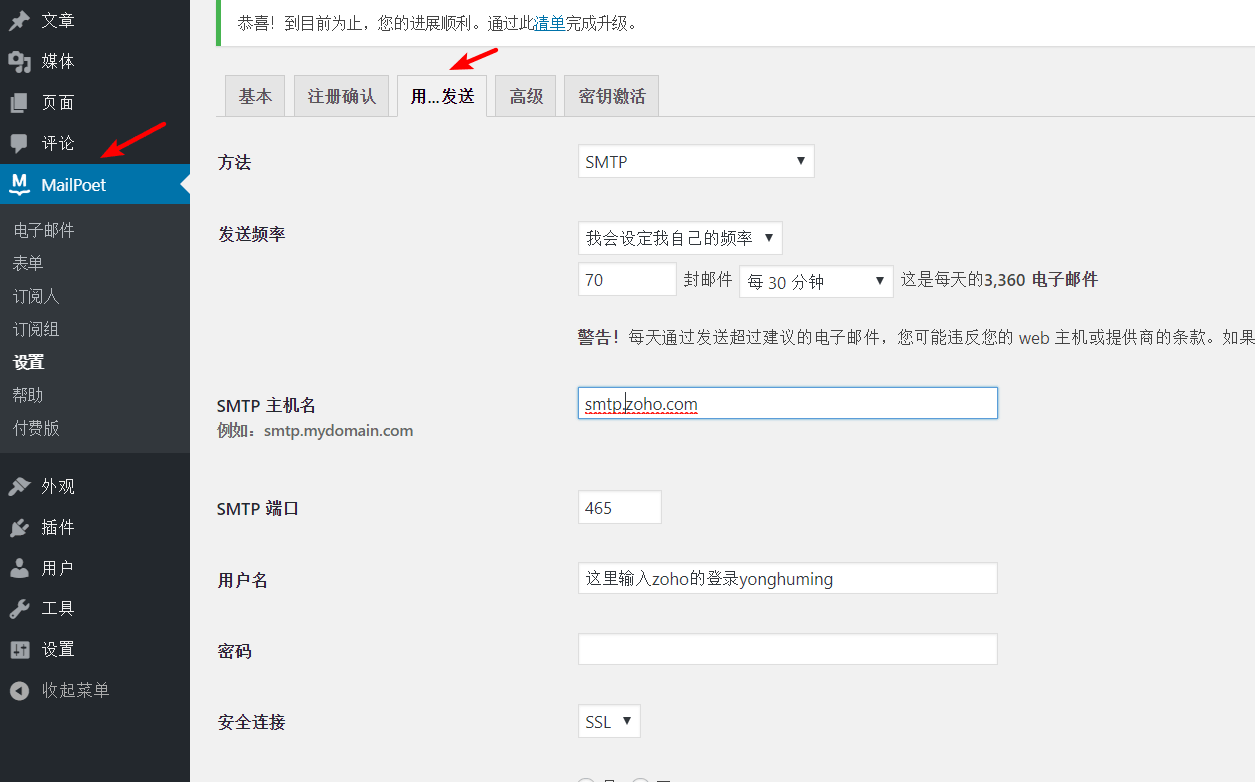1255x782 pixels.
Task: Open the 方法 SMTP dropdown
Action: pos(696,162)
